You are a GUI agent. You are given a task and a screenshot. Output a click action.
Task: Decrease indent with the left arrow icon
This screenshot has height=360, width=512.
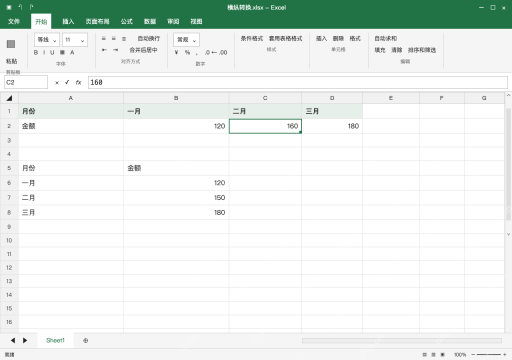pos(104,50)
